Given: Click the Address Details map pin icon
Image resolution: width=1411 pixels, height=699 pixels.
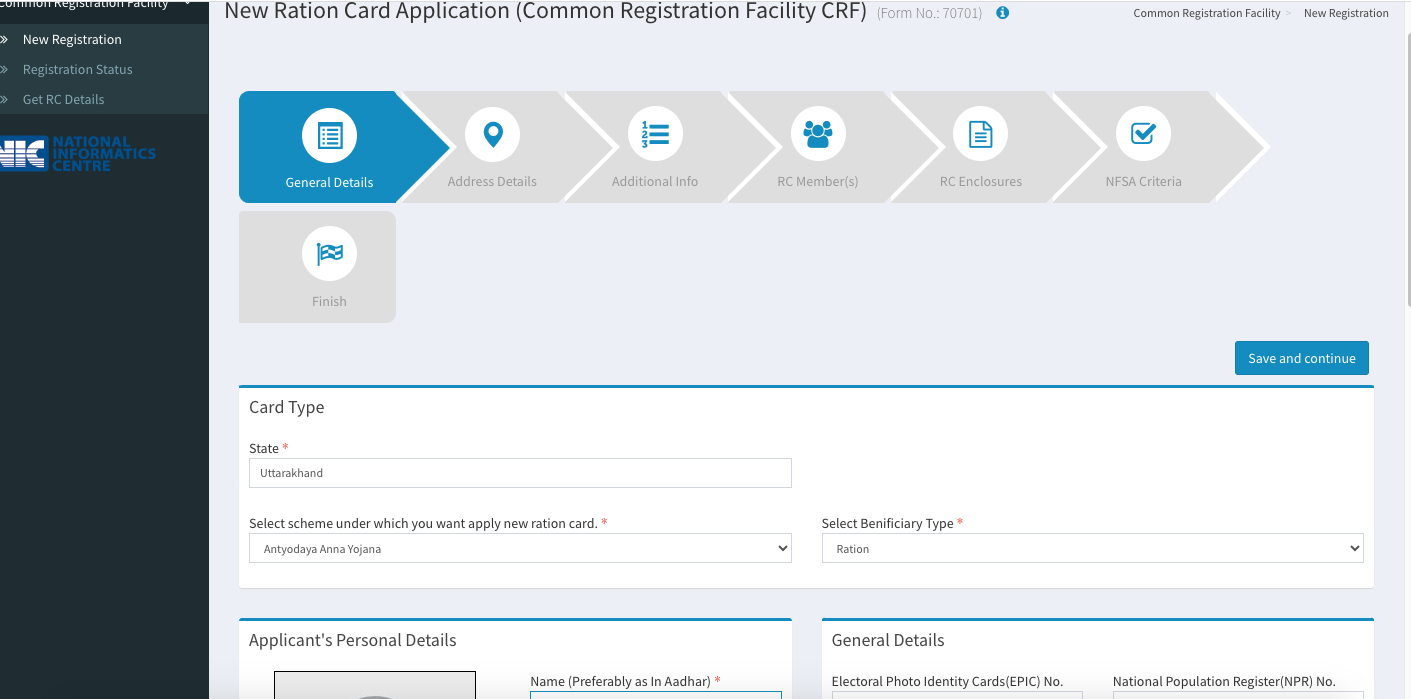Looking at the screenshot, I should 492,135.
